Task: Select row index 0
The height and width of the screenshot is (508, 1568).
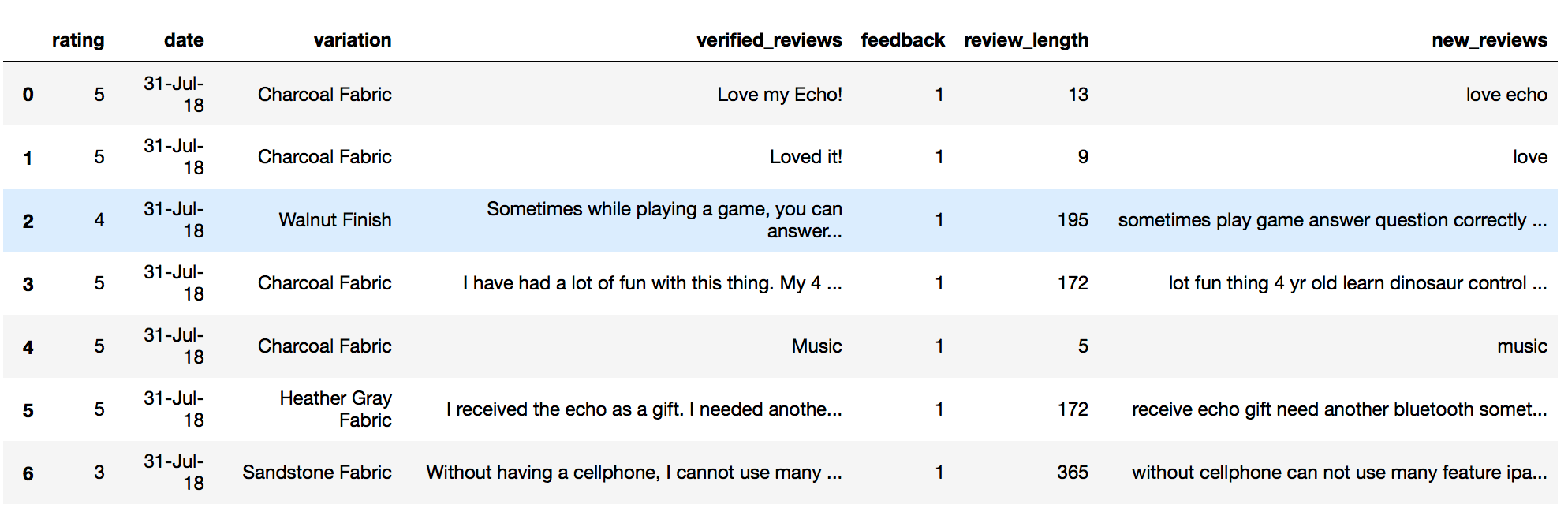Action: (28, 95)
